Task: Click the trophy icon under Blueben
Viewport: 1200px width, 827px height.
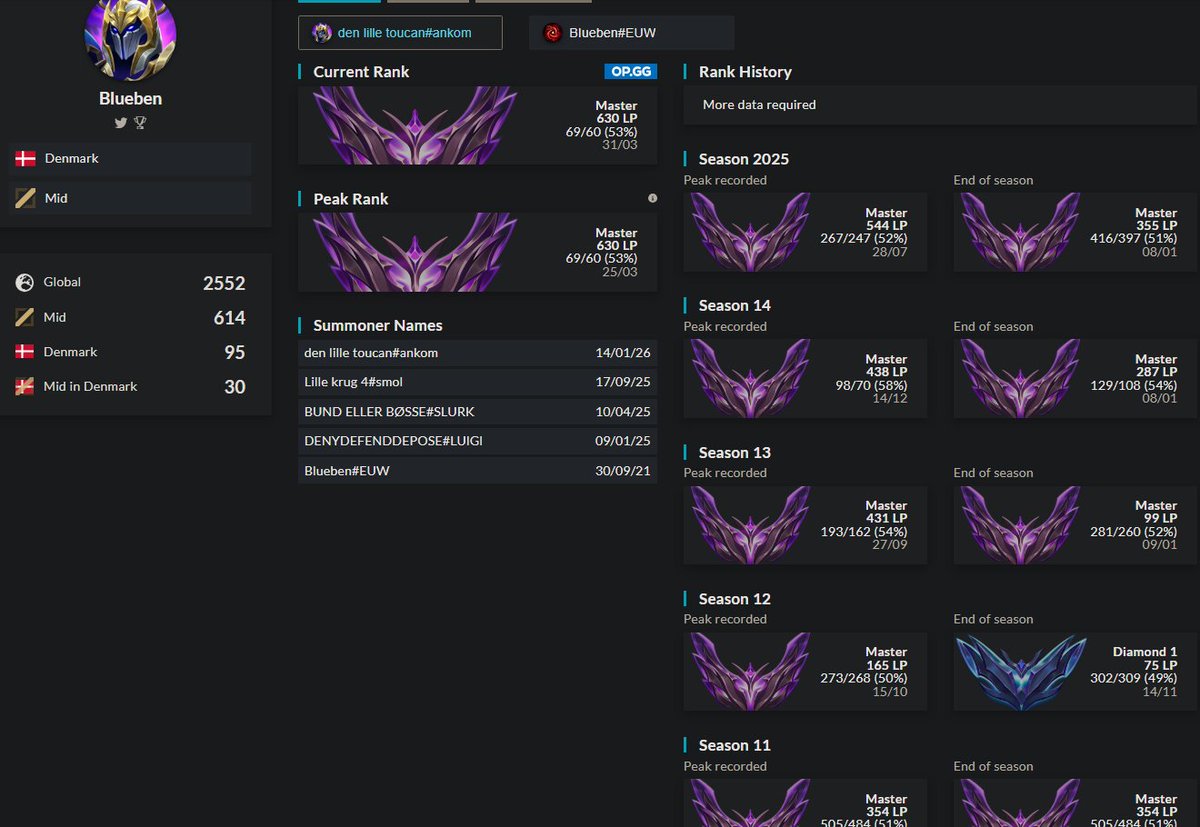Action: pyautogui.click(x=140, y=123)
